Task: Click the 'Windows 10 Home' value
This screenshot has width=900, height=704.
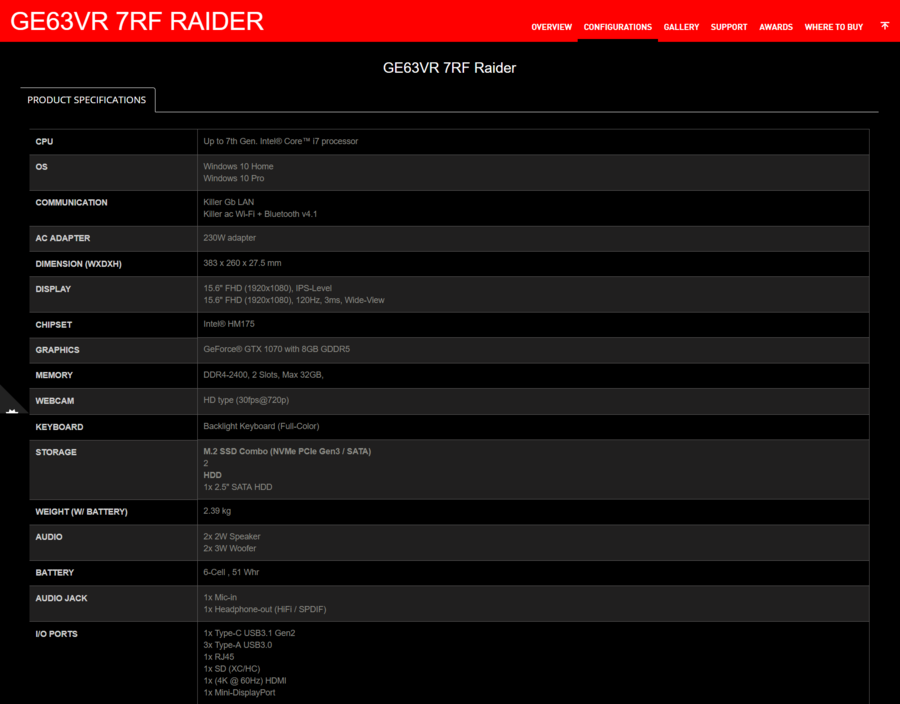Action: (238, 166)
